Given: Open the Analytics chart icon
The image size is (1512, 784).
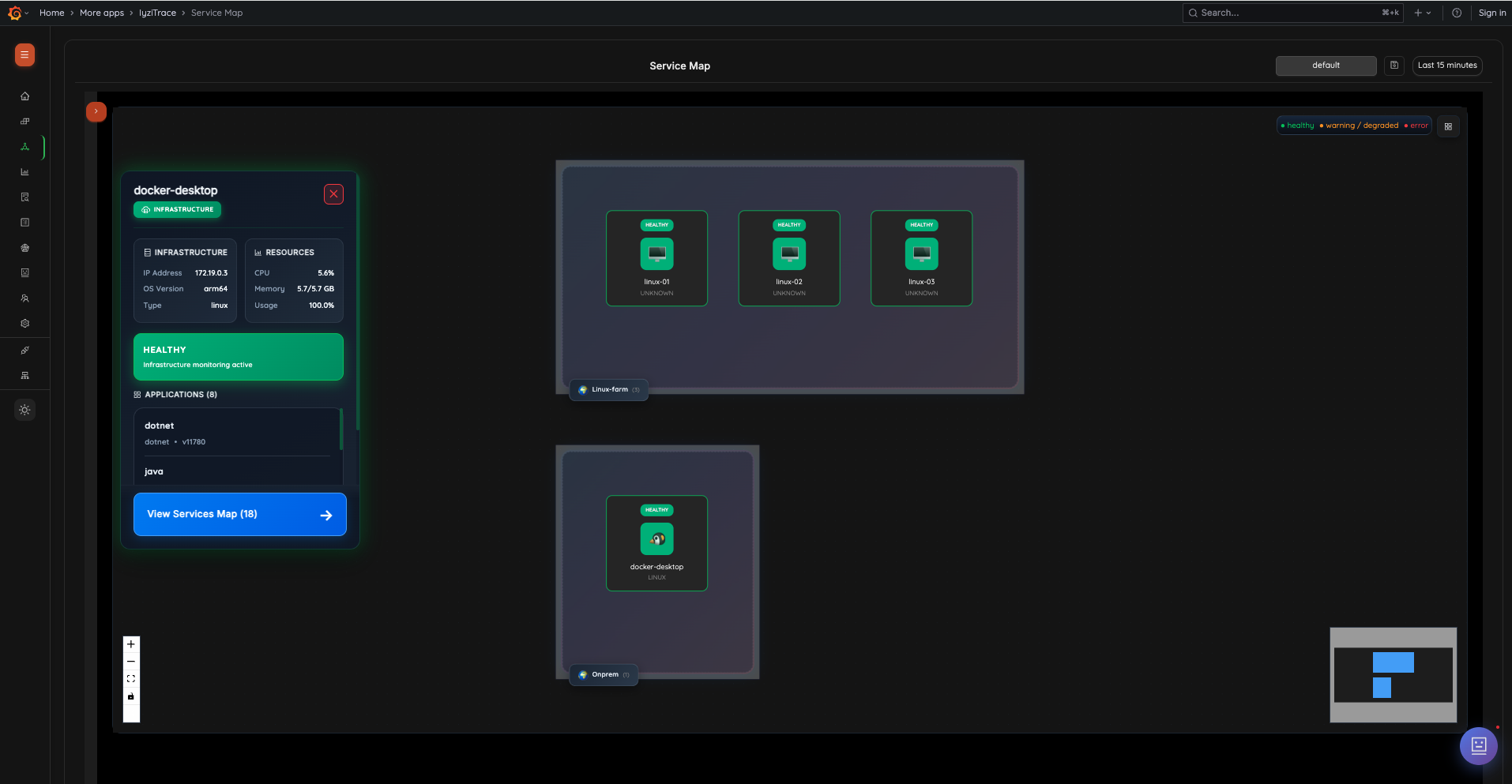Looking at the screenshot, I should pos(24,171).
